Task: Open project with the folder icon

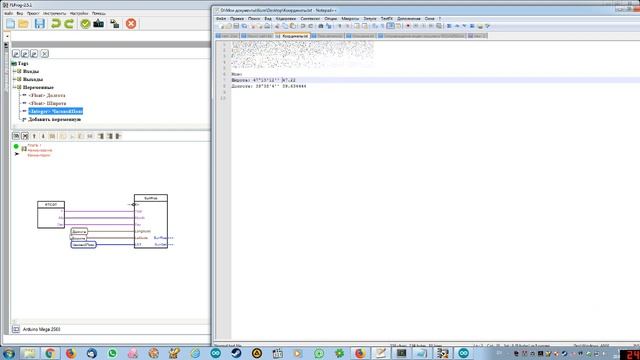Action: pos(24,24)
